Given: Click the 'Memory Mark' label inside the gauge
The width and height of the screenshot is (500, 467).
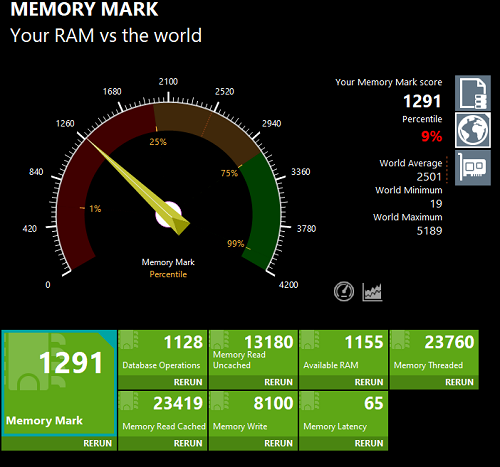Looking at the screenshot, I should 168,262.
